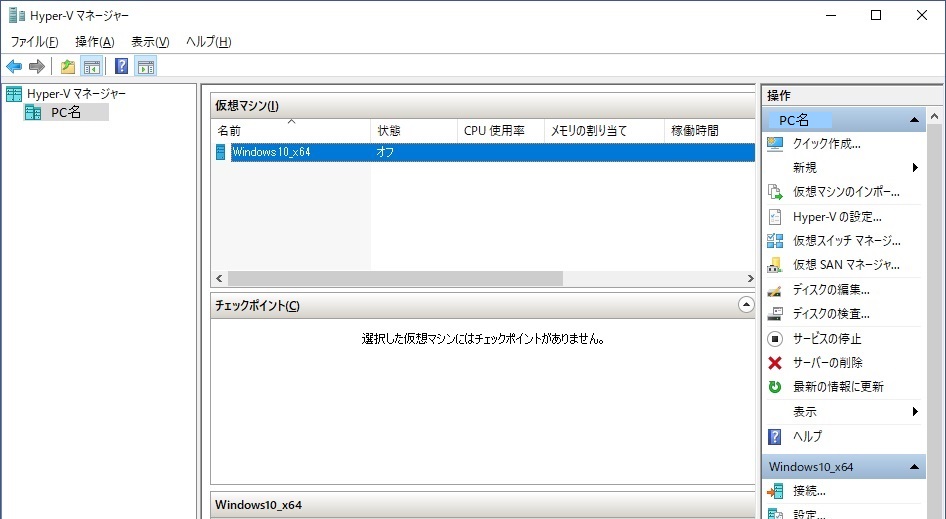Click 仮想マシンのインポー... action link
This screenshot has height=519, width=946.
pos(846,192)
